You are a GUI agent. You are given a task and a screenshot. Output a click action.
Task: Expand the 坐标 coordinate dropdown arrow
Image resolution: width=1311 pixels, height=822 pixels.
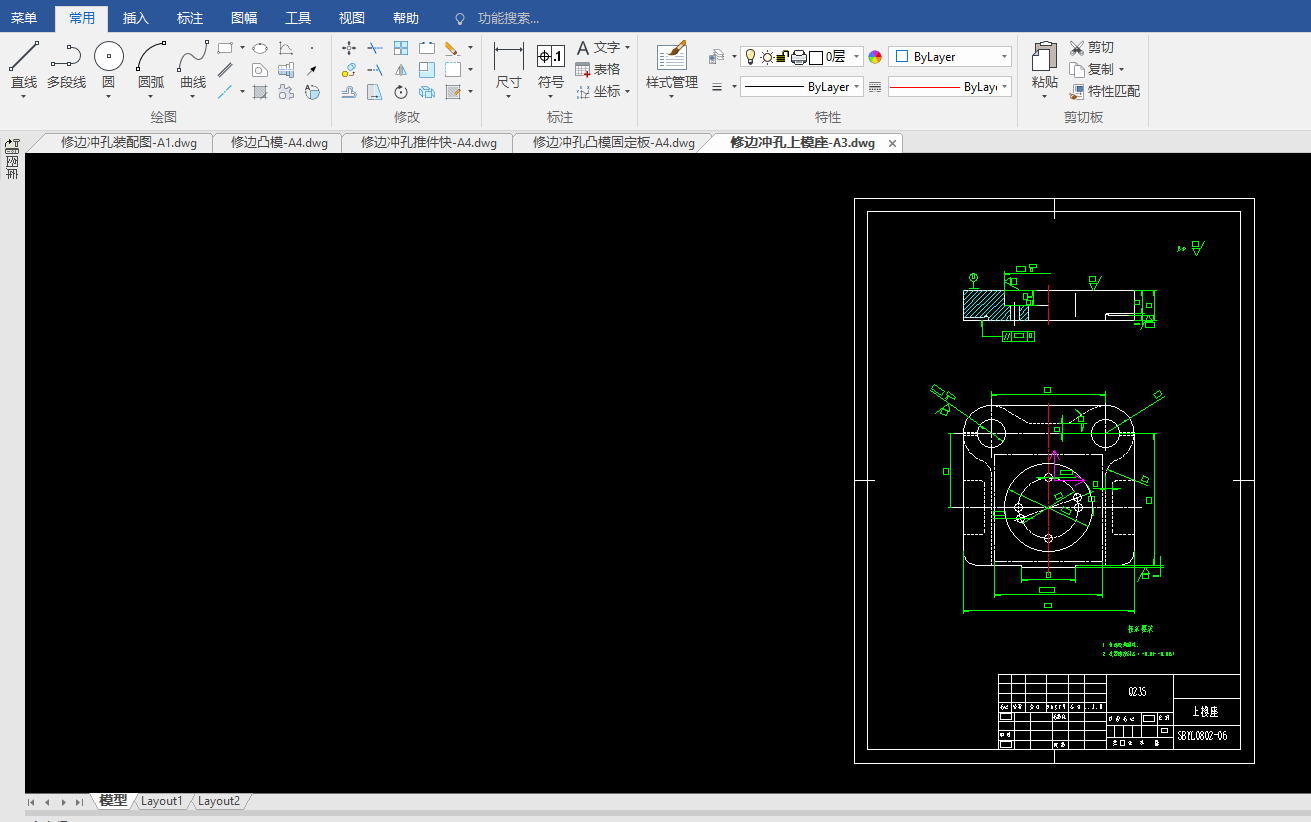(x=628, y=92)
